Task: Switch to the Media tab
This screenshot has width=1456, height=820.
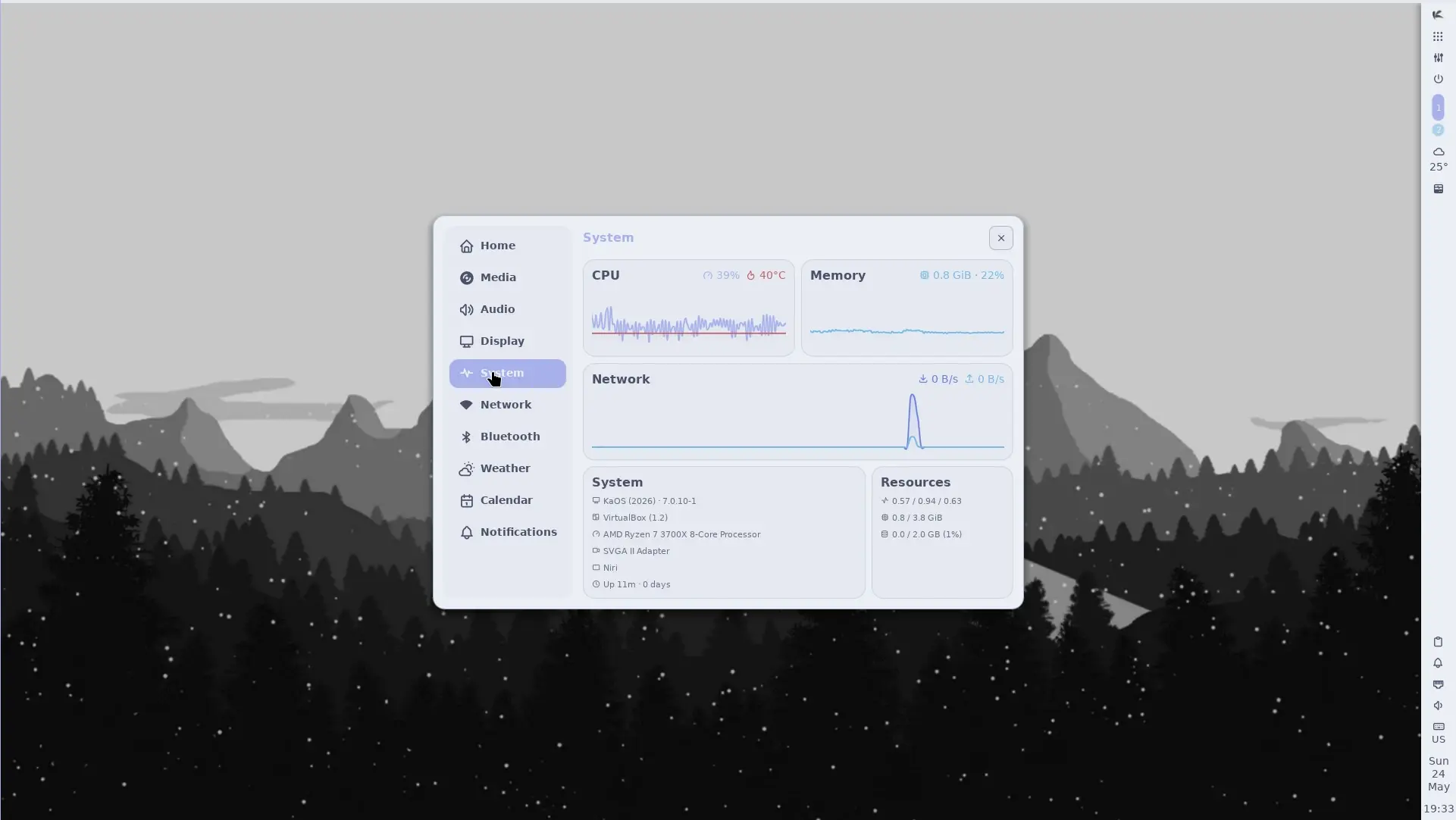Action: pos(507,277)
